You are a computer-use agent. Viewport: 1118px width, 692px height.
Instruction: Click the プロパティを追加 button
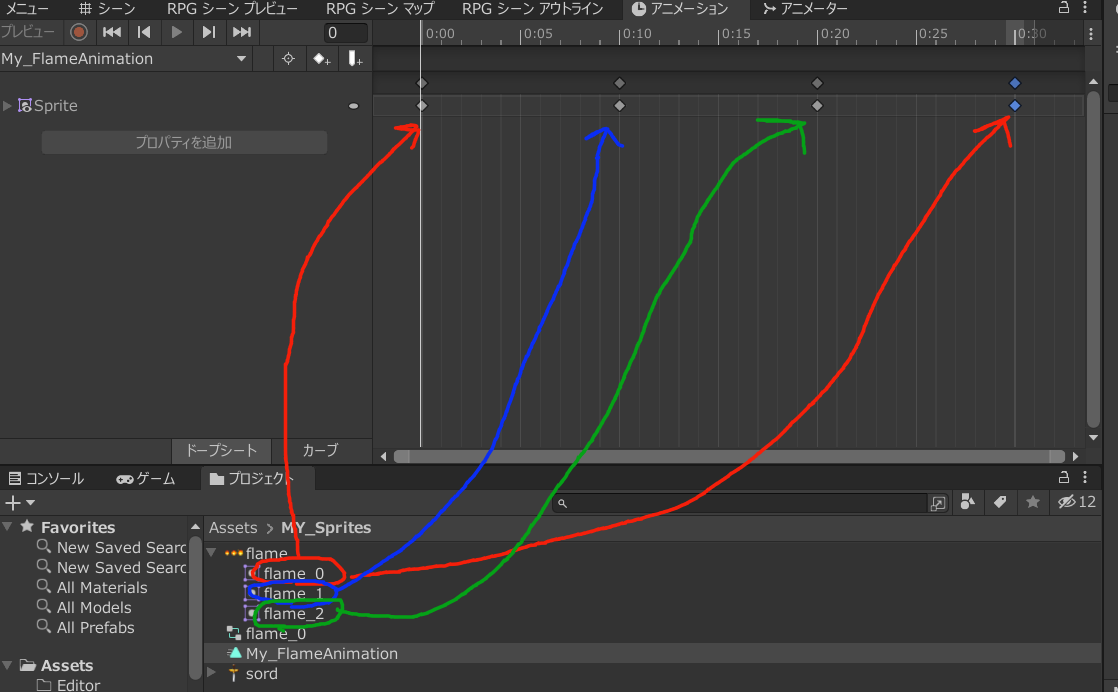pos(184,143)
